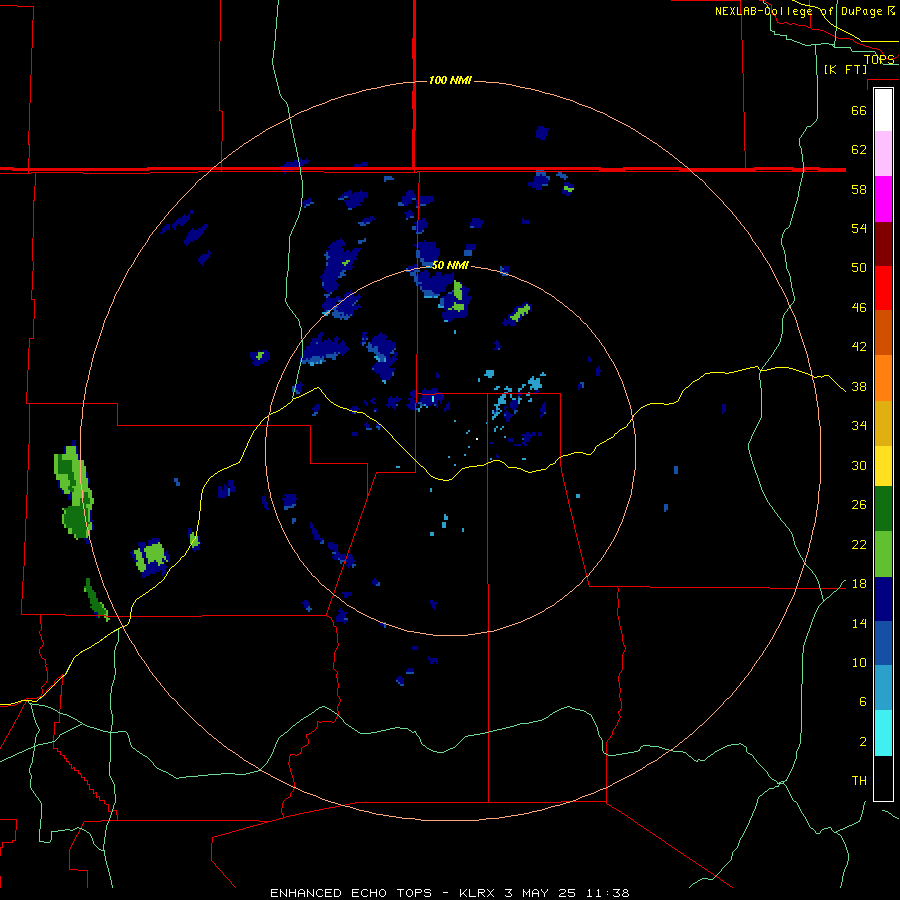Click the light green legend swatch

tap(883, 554)
